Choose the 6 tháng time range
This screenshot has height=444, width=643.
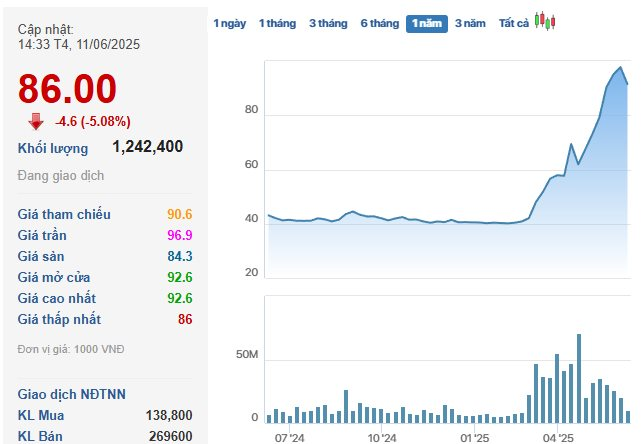click(379, 23)
